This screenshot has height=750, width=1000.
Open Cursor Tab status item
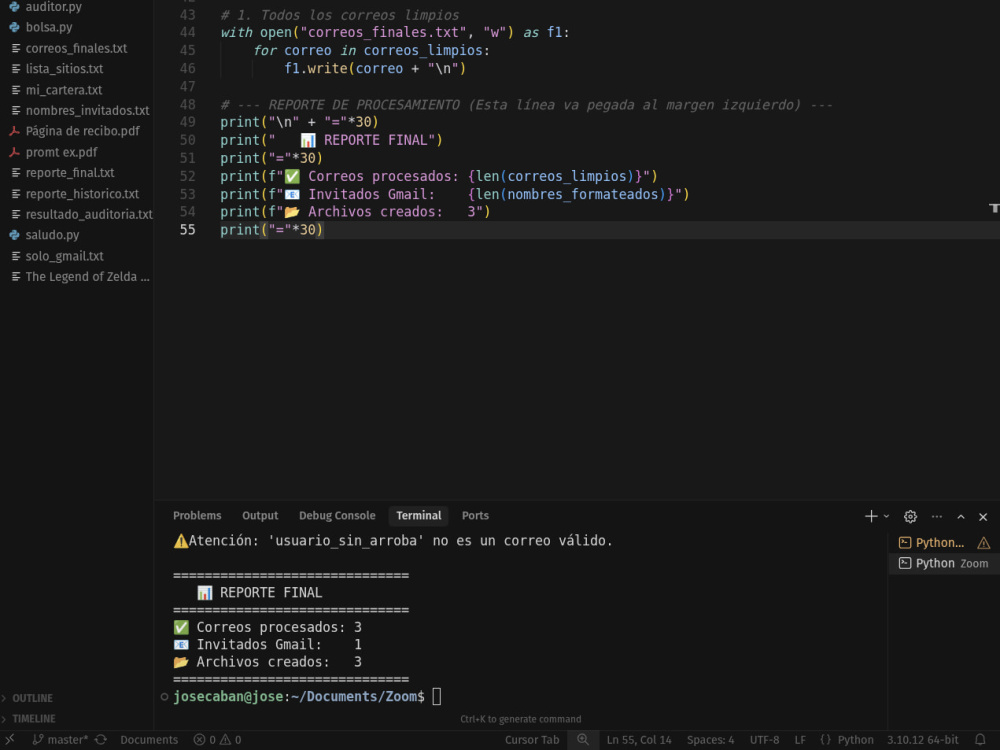[x=532, y=740]
